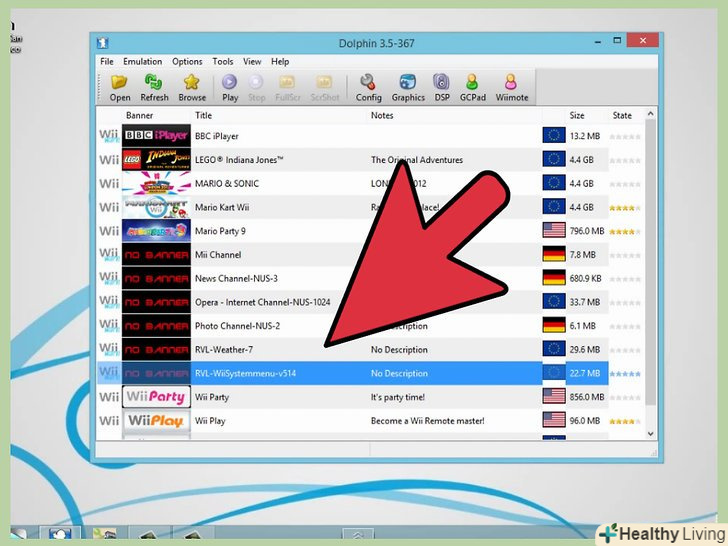The height and width of the screenshot is (546, 728).
Task: Click the taskbar keyboard button with upward chevrons
Action: [x=358, y=534]
